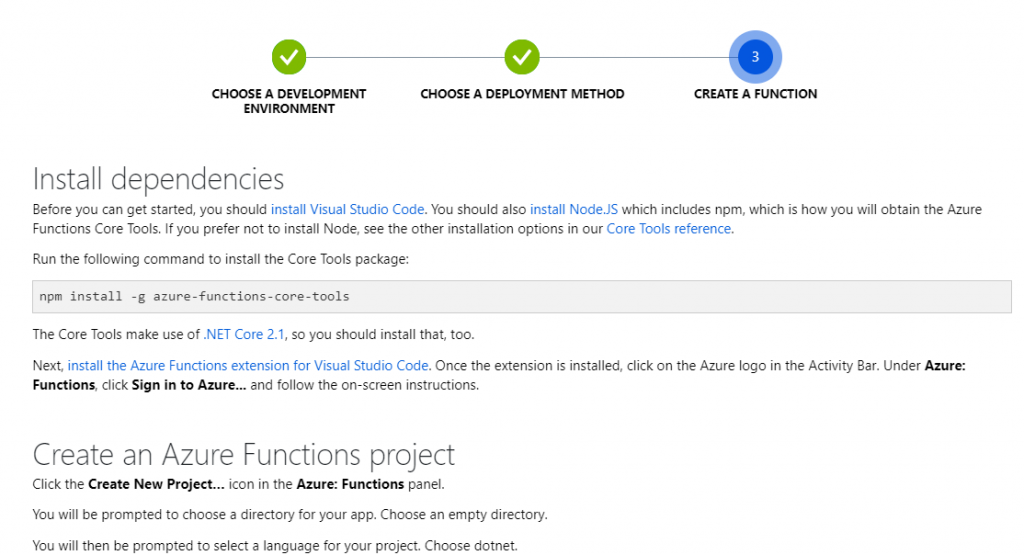Click the bold Sign in to Azure... text
The height and width of the screenshot is (555, 1024).
(x=189, y=385)
